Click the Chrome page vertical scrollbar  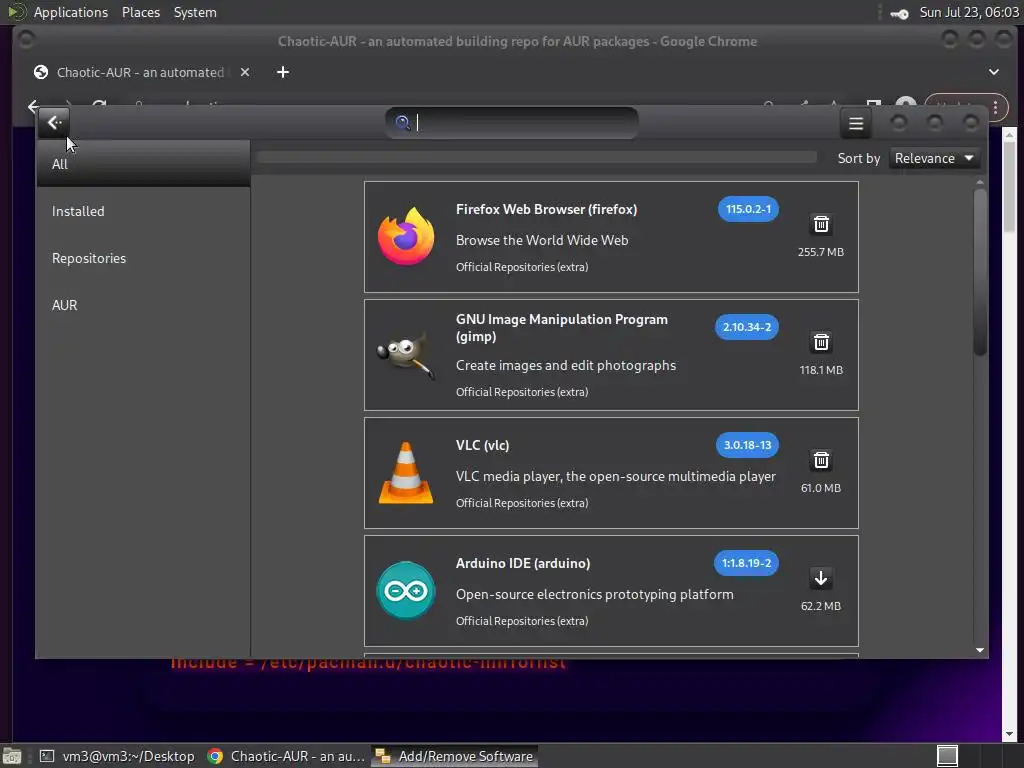click(1009, 186)
